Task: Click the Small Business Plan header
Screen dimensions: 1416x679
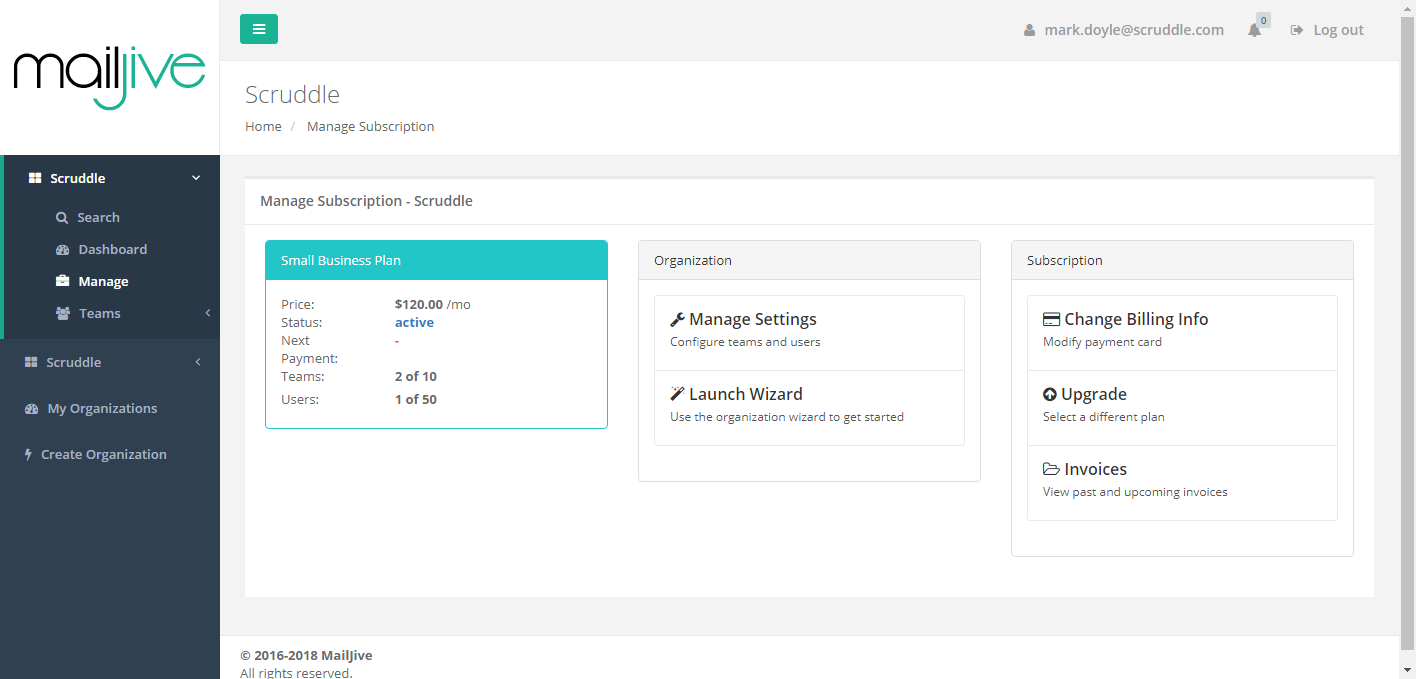Action: 436,260
